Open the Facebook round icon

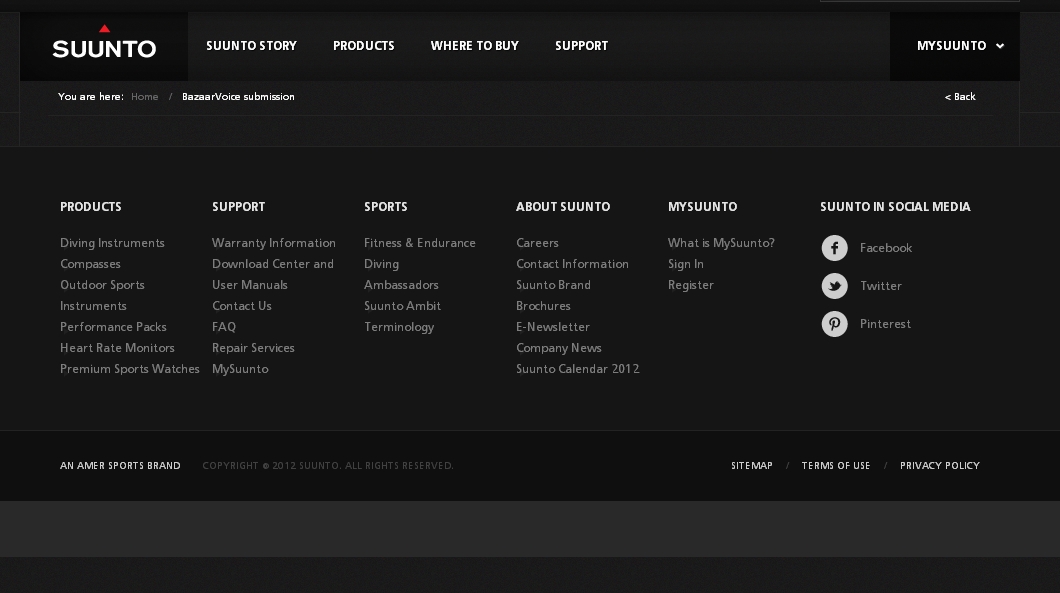point(834,248)
